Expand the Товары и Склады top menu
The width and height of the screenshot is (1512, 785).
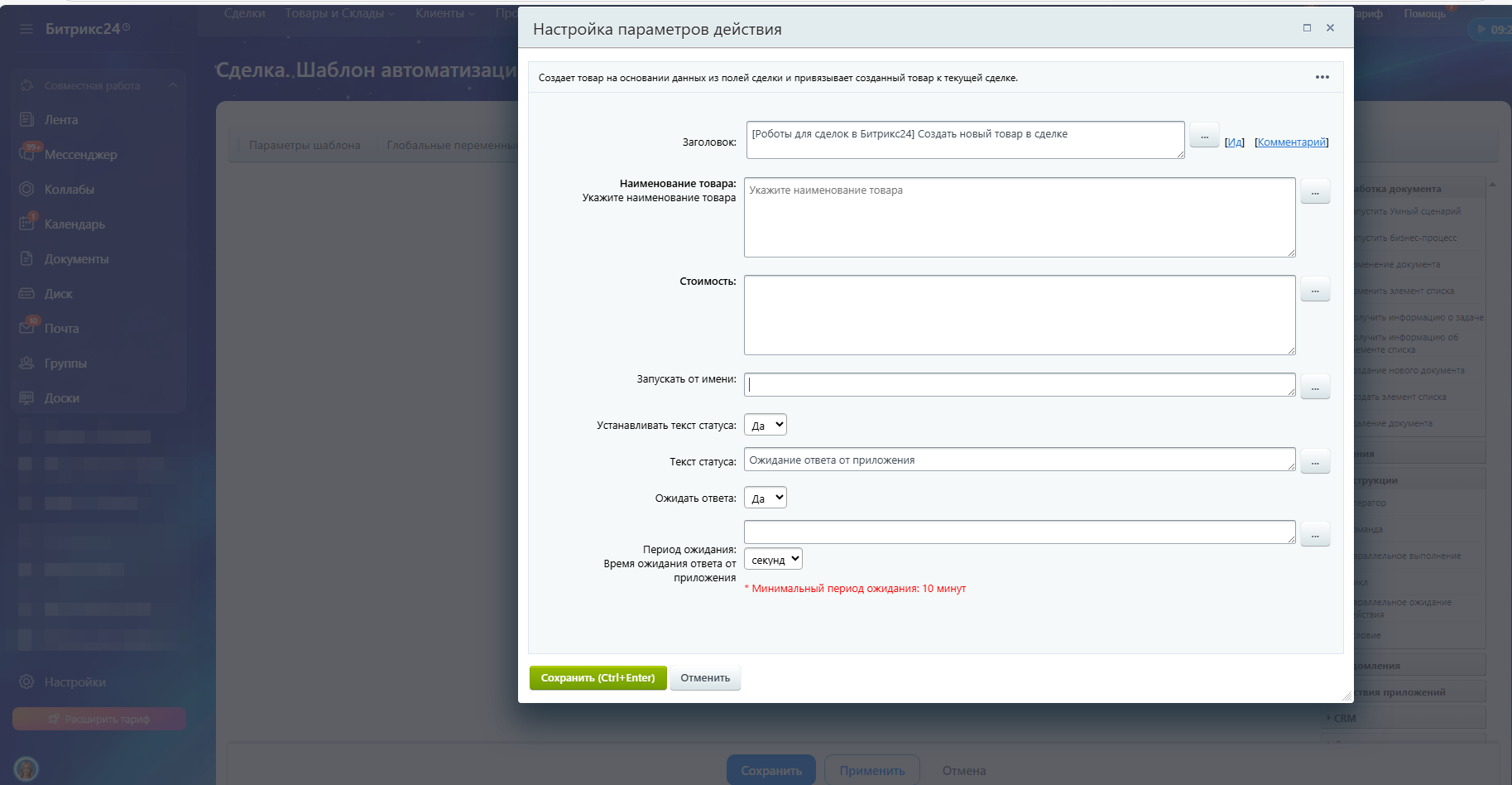click(x=339, y=13)
